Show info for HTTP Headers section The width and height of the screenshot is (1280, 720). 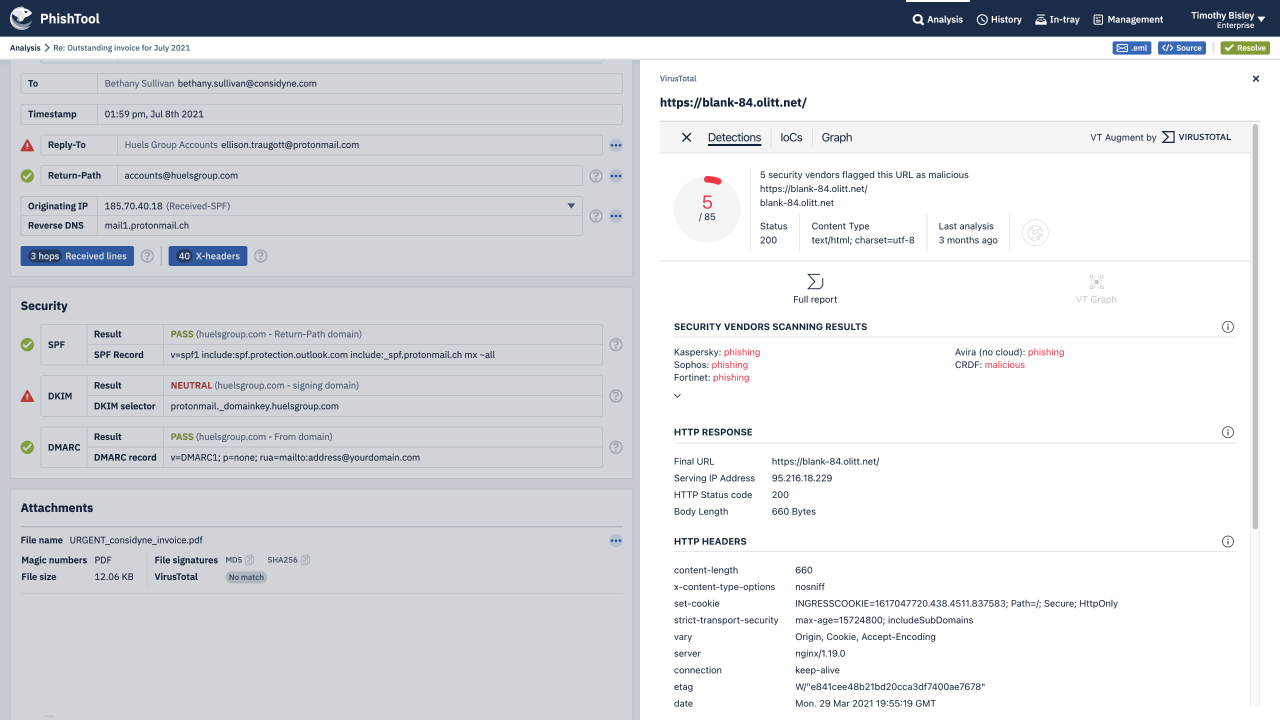[1228, 542]
